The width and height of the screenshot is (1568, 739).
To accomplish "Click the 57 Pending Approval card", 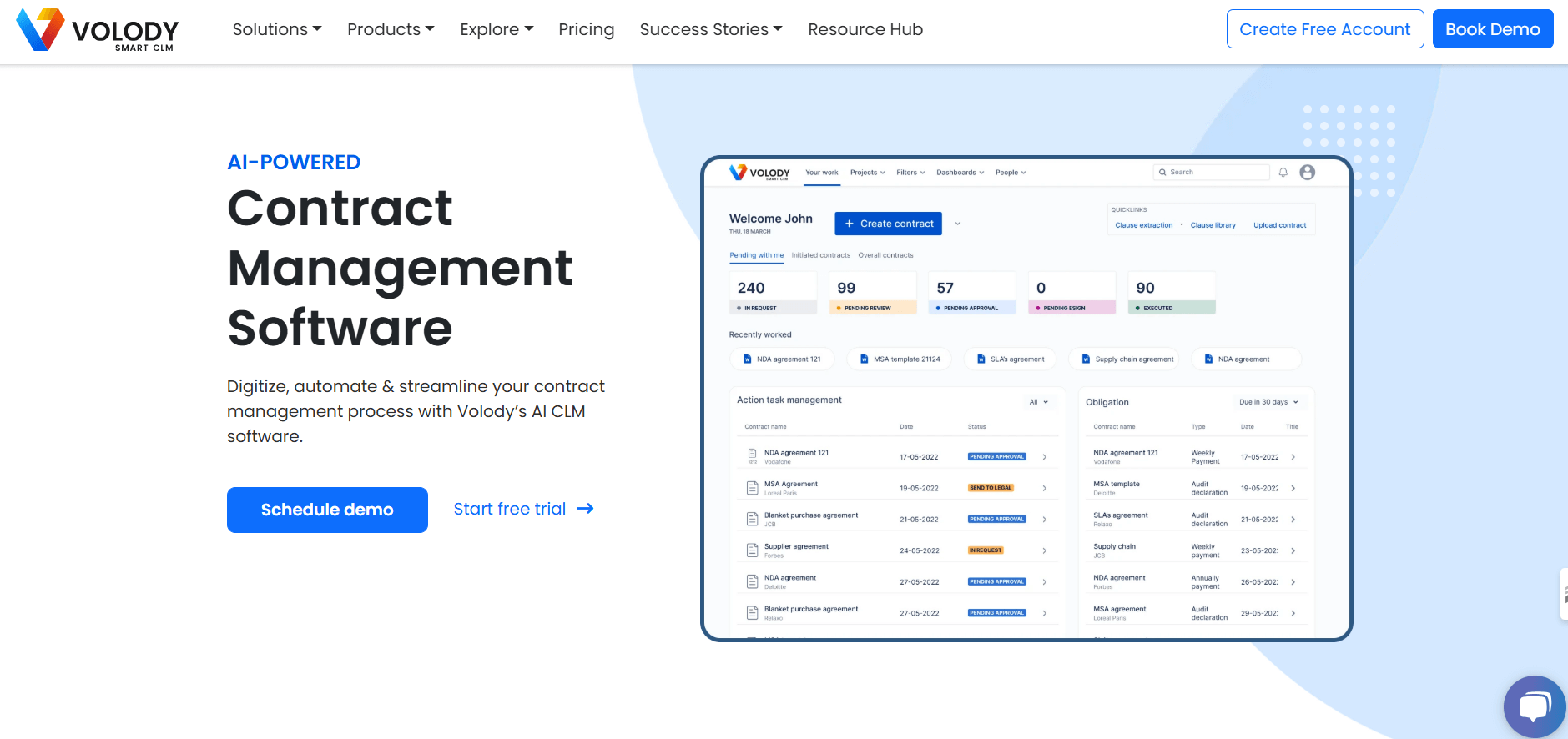I will coord(972,293).
